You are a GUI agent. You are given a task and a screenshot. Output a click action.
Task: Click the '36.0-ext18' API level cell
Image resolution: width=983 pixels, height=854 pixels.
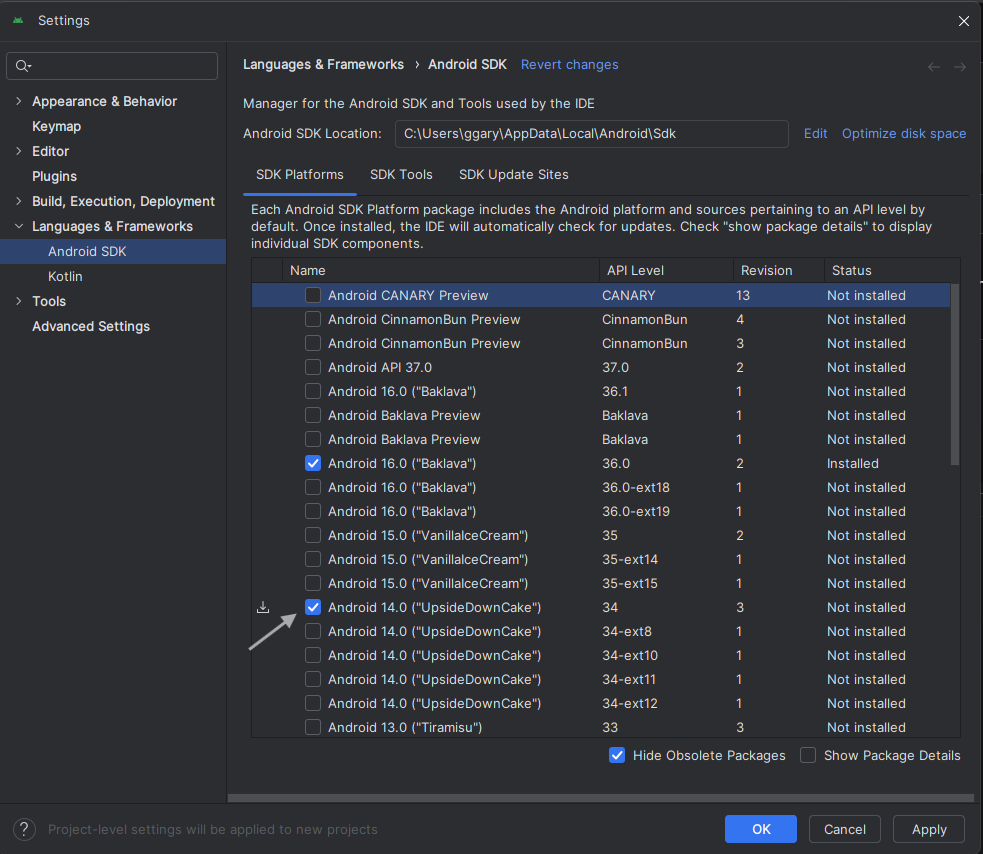point(636,487)
